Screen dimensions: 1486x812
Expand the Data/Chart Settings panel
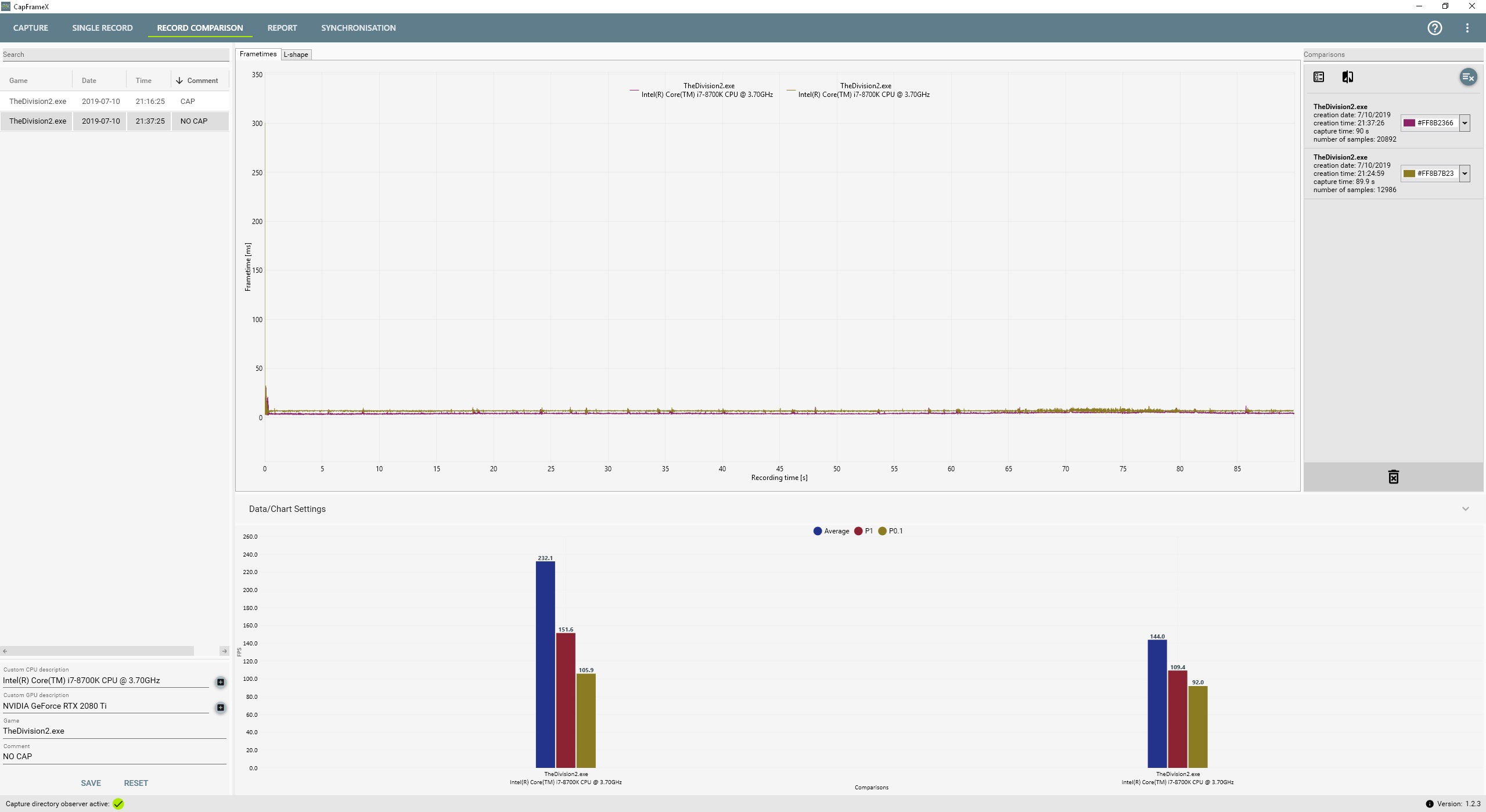coord(1465,509)
